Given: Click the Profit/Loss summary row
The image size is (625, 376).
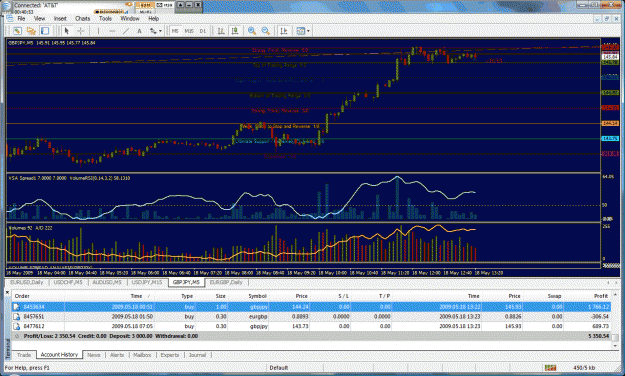Looking at the screenshot, I should pos(311,336).
